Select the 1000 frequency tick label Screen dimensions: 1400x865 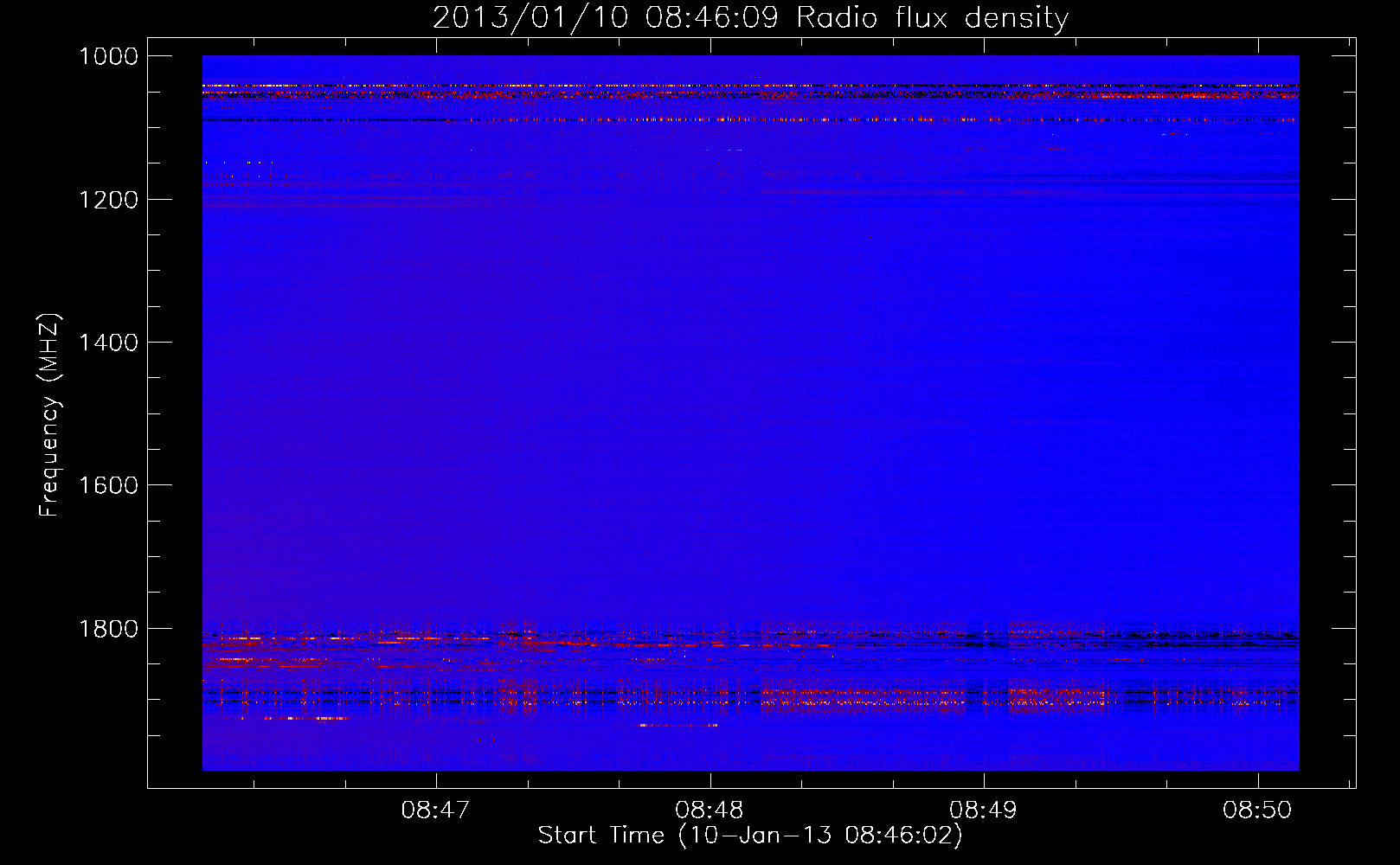tap(108, 56)
